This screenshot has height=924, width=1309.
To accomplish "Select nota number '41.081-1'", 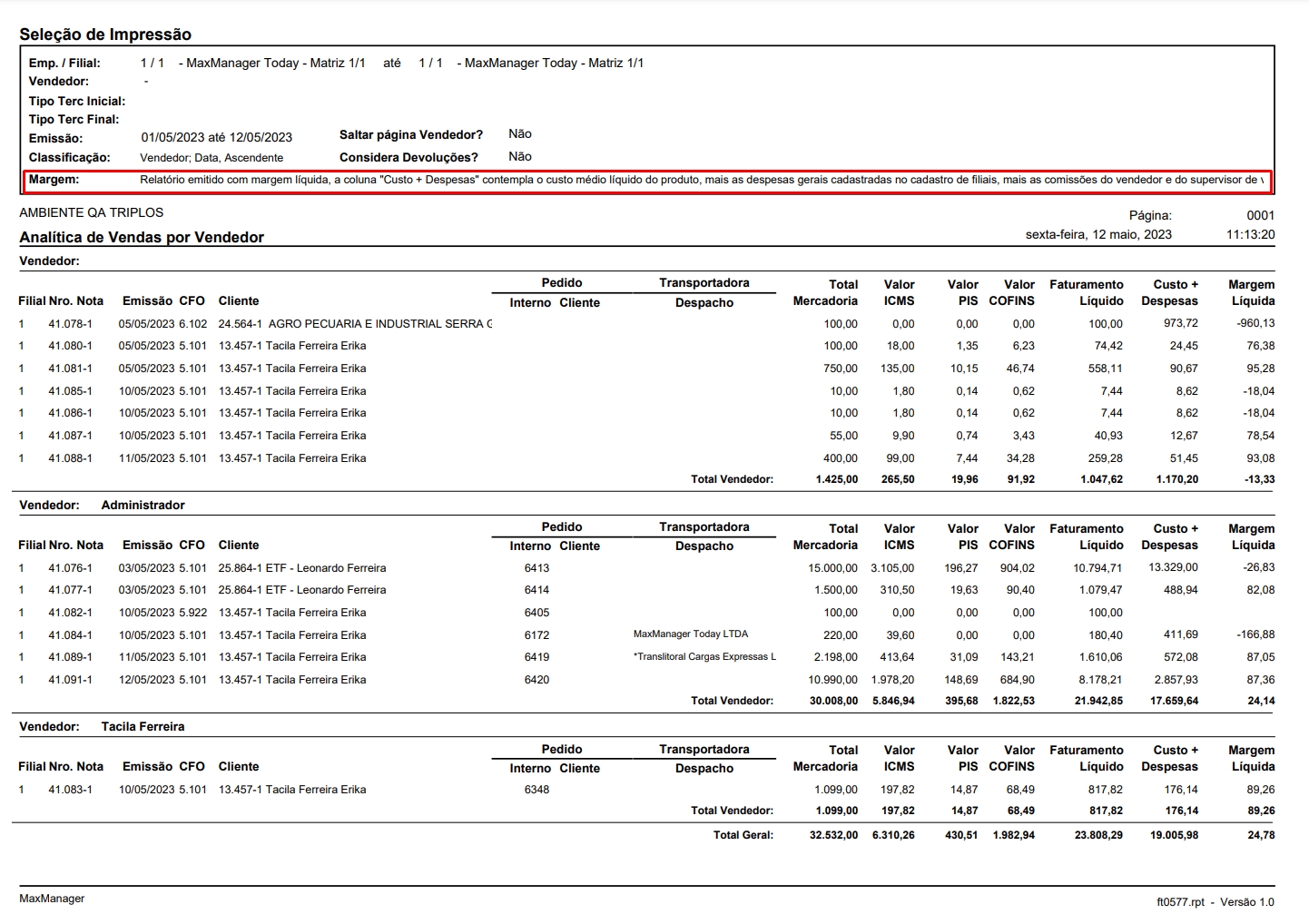I will point(71,369).
